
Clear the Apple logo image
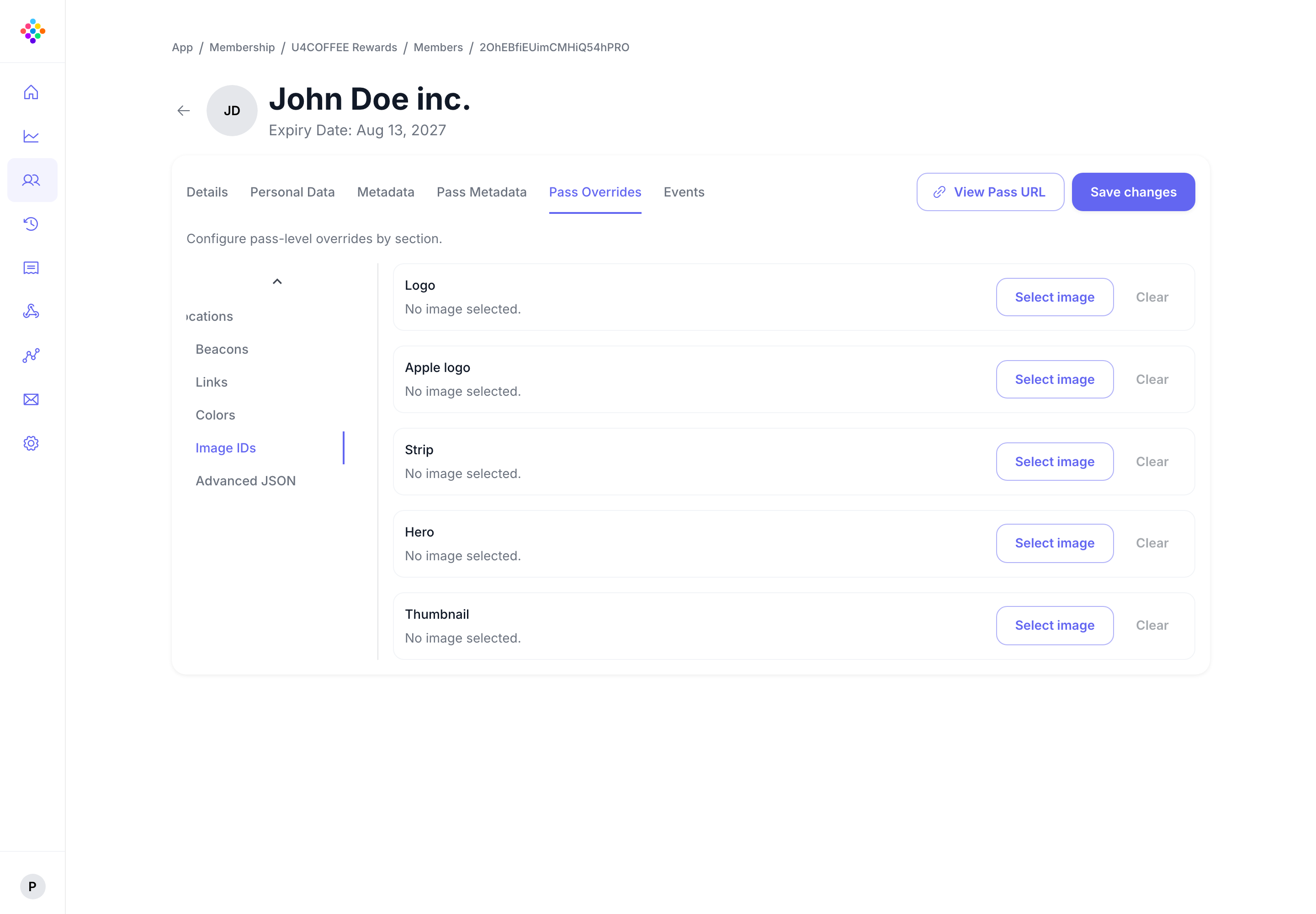click(1151, 379)
